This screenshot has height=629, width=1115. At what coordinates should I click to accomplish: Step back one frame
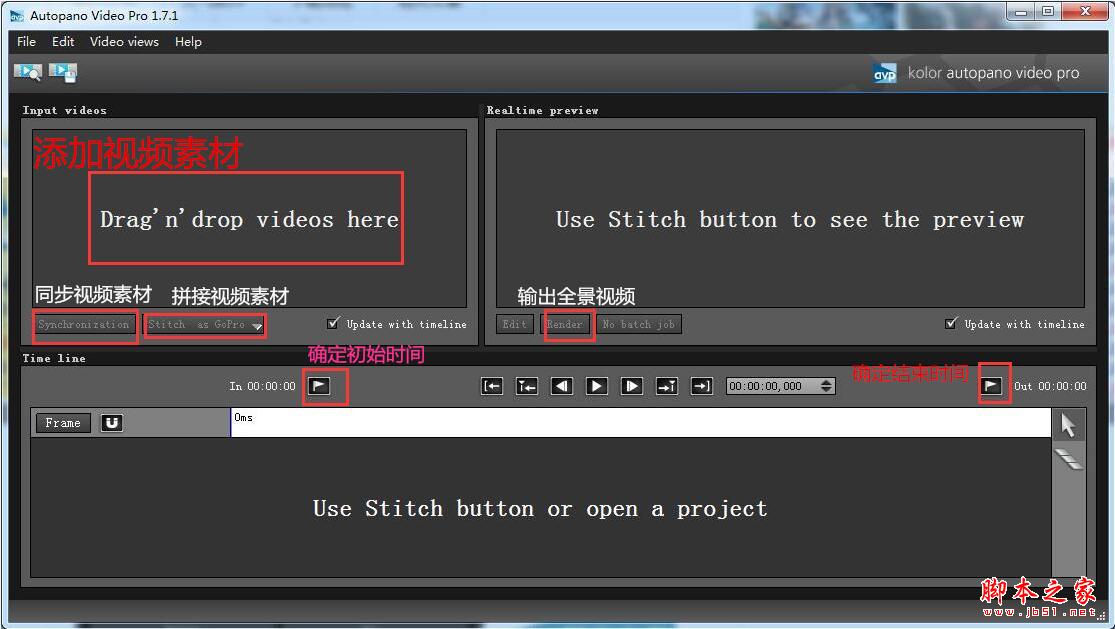(562, 386)
